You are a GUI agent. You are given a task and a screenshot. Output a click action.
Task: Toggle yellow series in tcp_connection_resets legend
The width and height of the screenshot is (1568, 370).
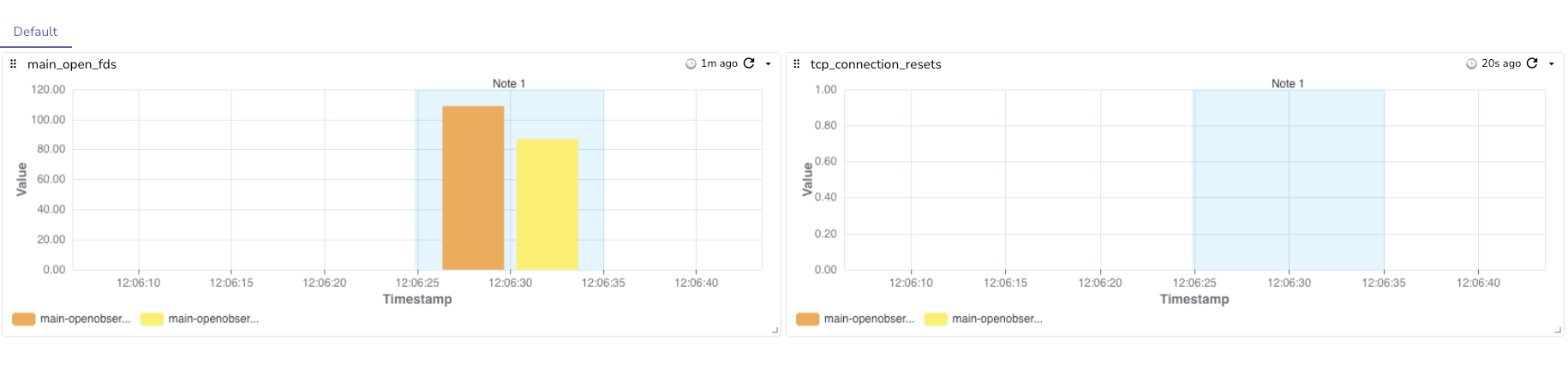984,319
